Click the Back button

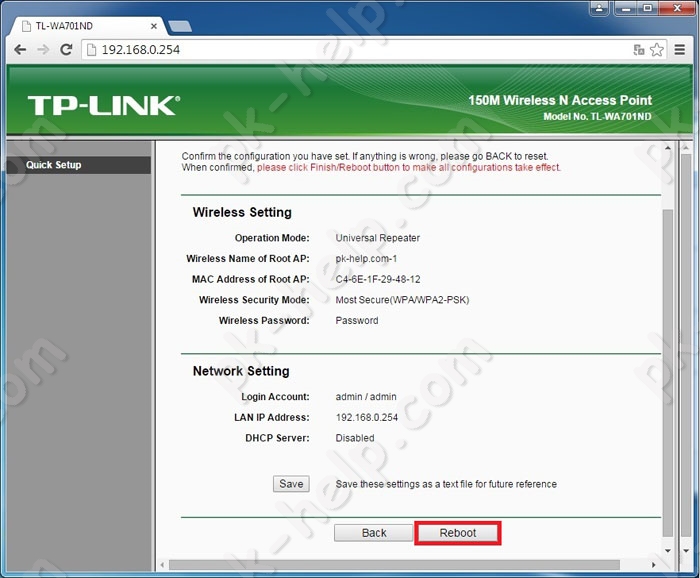point(374,533)
